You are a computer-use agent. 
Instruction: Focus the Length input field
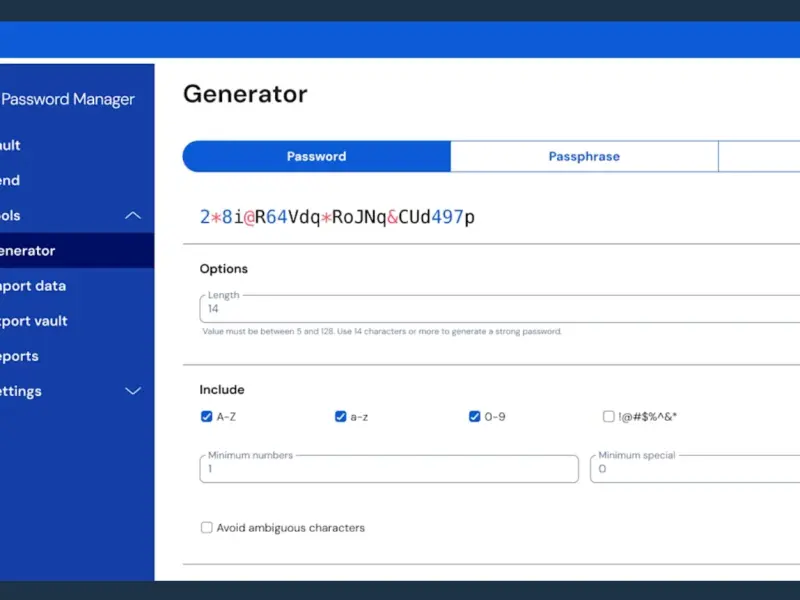pos(500,310)
